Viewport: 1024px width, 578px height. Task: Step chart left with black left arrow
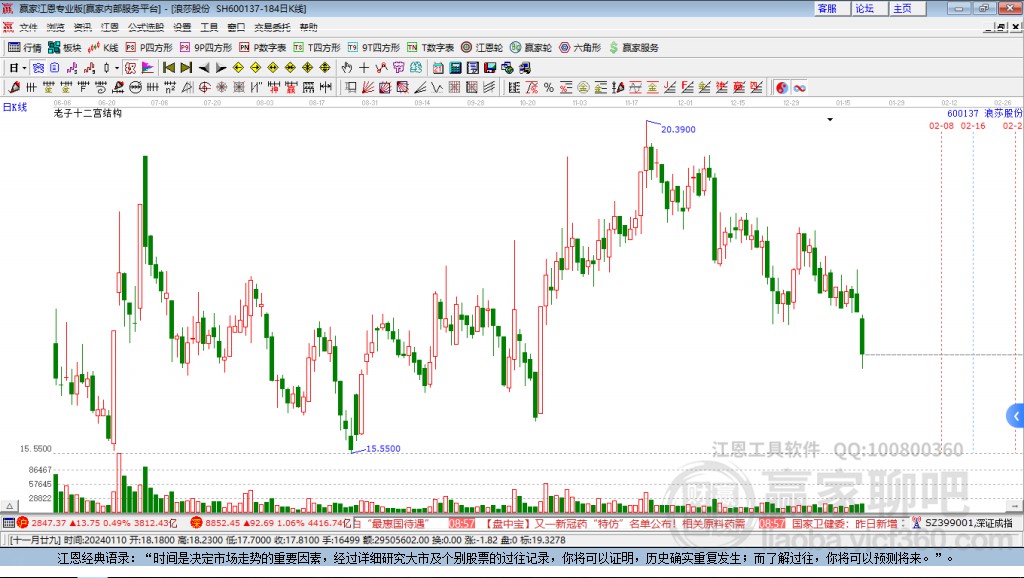204,68
